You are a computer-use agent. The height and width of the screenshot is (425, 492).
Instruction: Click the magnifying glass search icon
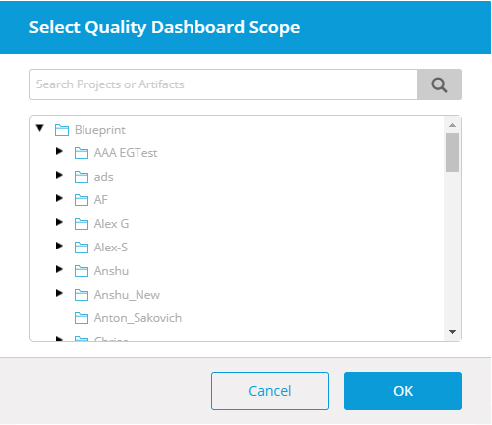439,85
